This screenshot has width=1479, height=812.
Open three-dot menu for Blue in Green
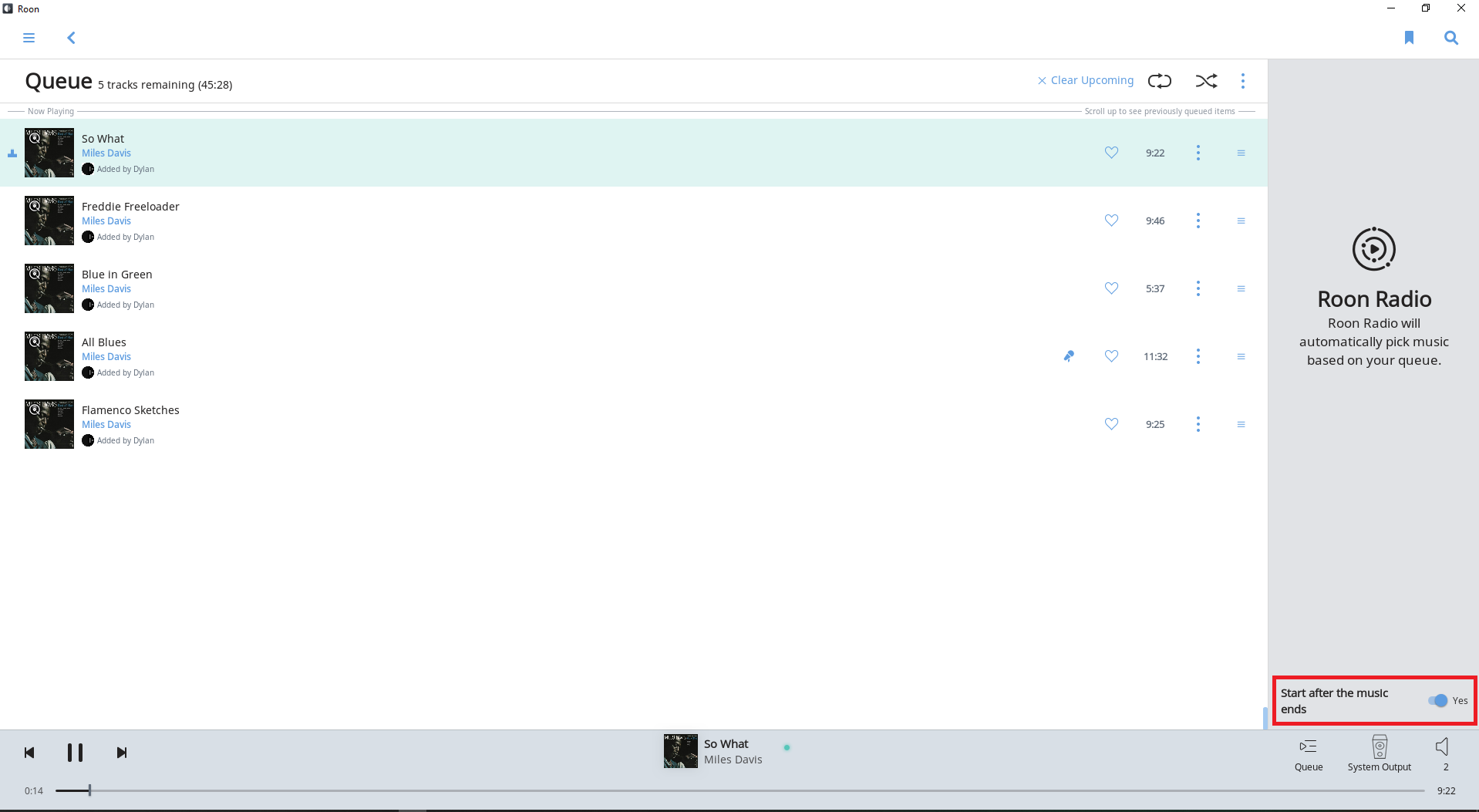[x=1198, y=288]
